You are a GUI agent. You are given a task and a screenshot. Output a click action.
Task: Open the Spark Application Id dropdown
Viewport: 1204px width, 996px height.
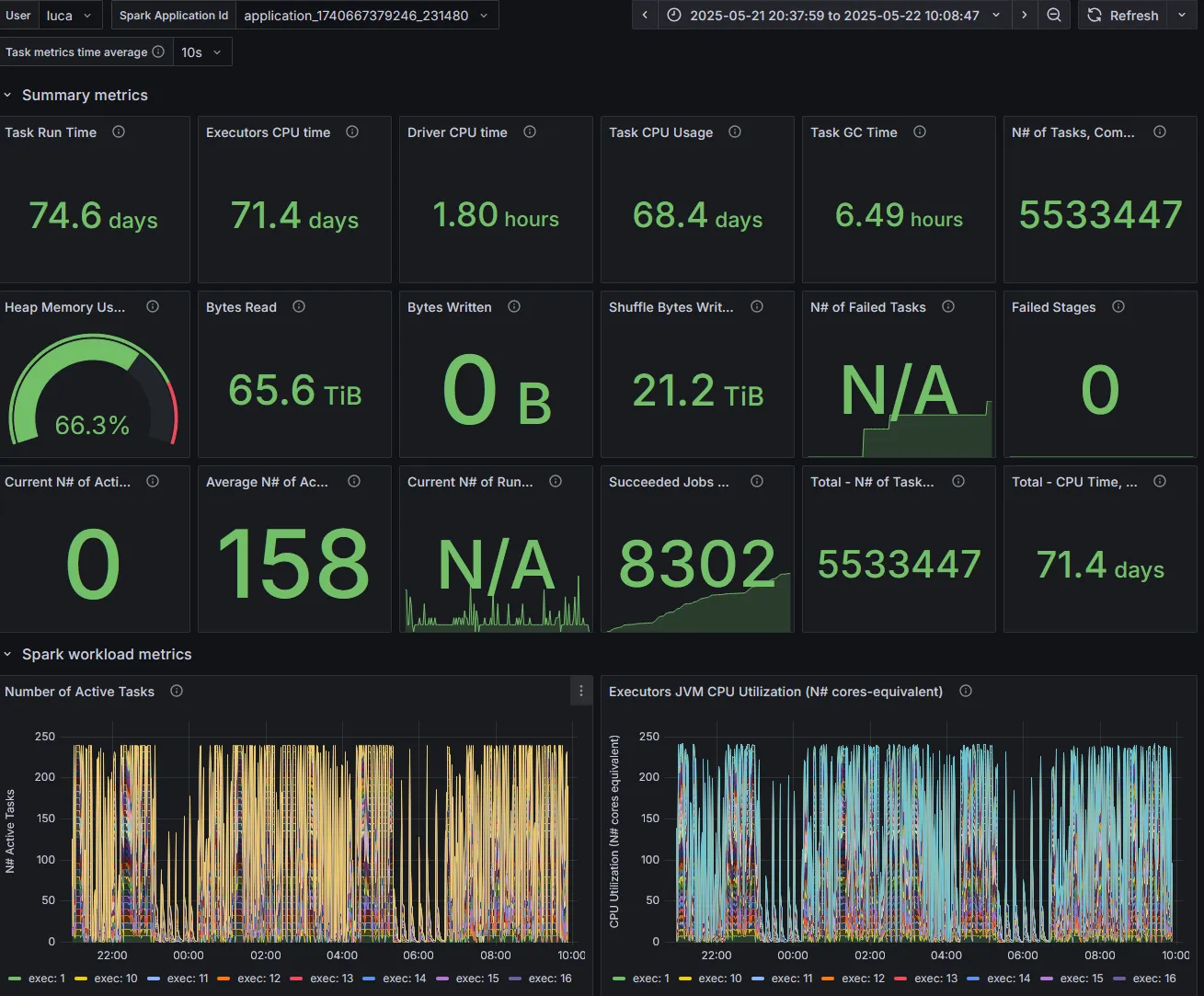(x=367, y=16)
